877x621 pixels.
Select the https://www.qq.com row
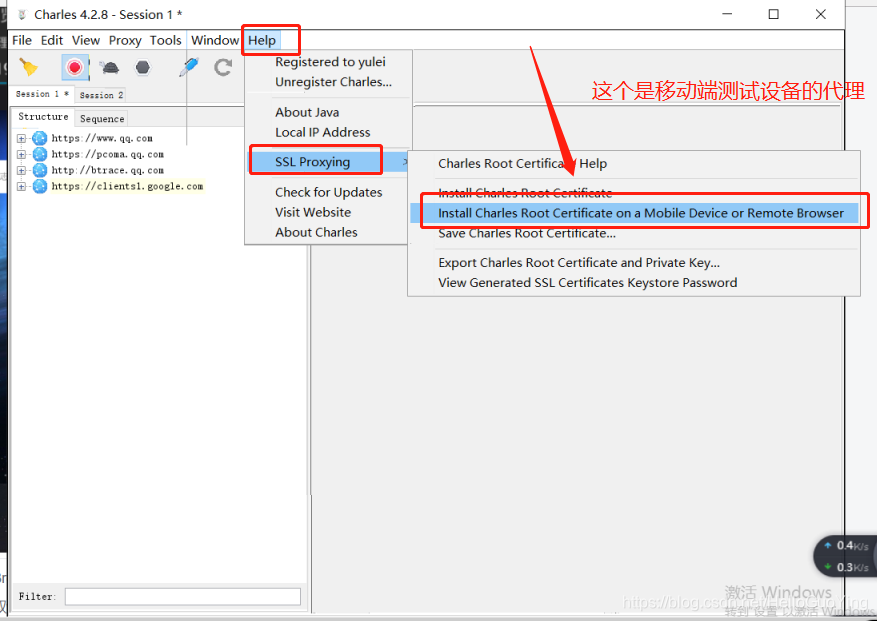tap(102, 138)
